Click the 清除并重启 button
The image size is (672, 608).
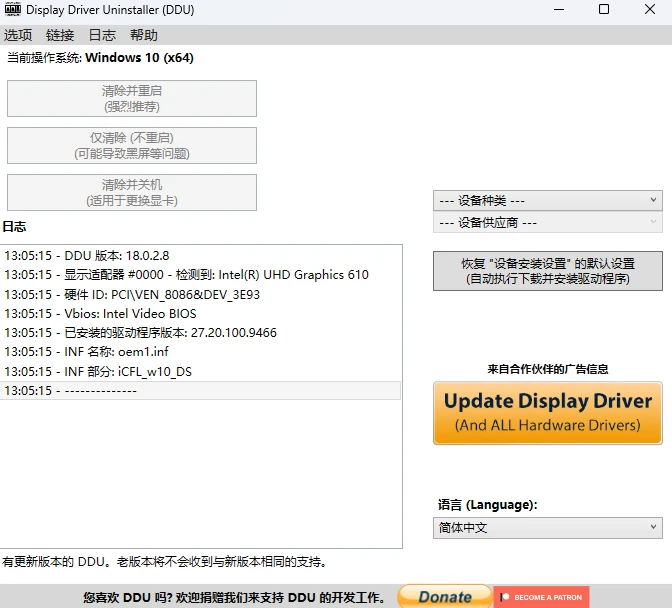(132, 99)
